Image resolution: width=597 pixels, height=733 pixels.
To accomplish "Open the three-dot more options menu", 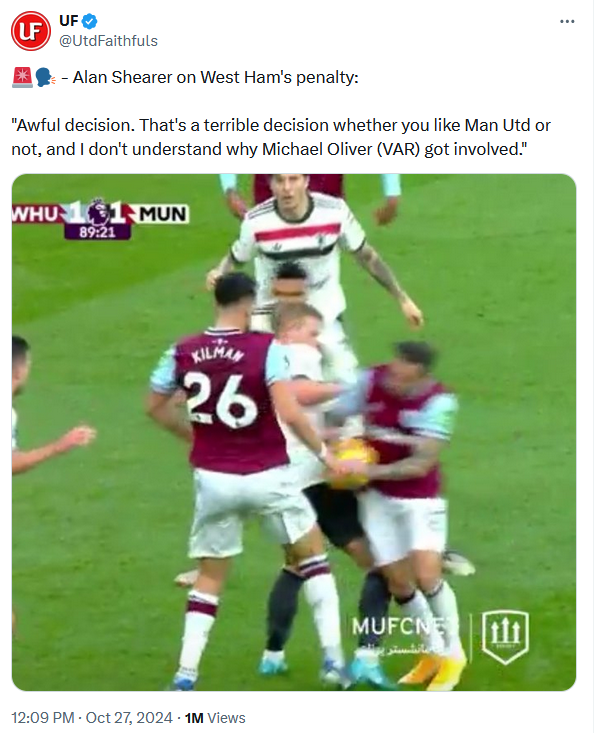I will 567,22.
